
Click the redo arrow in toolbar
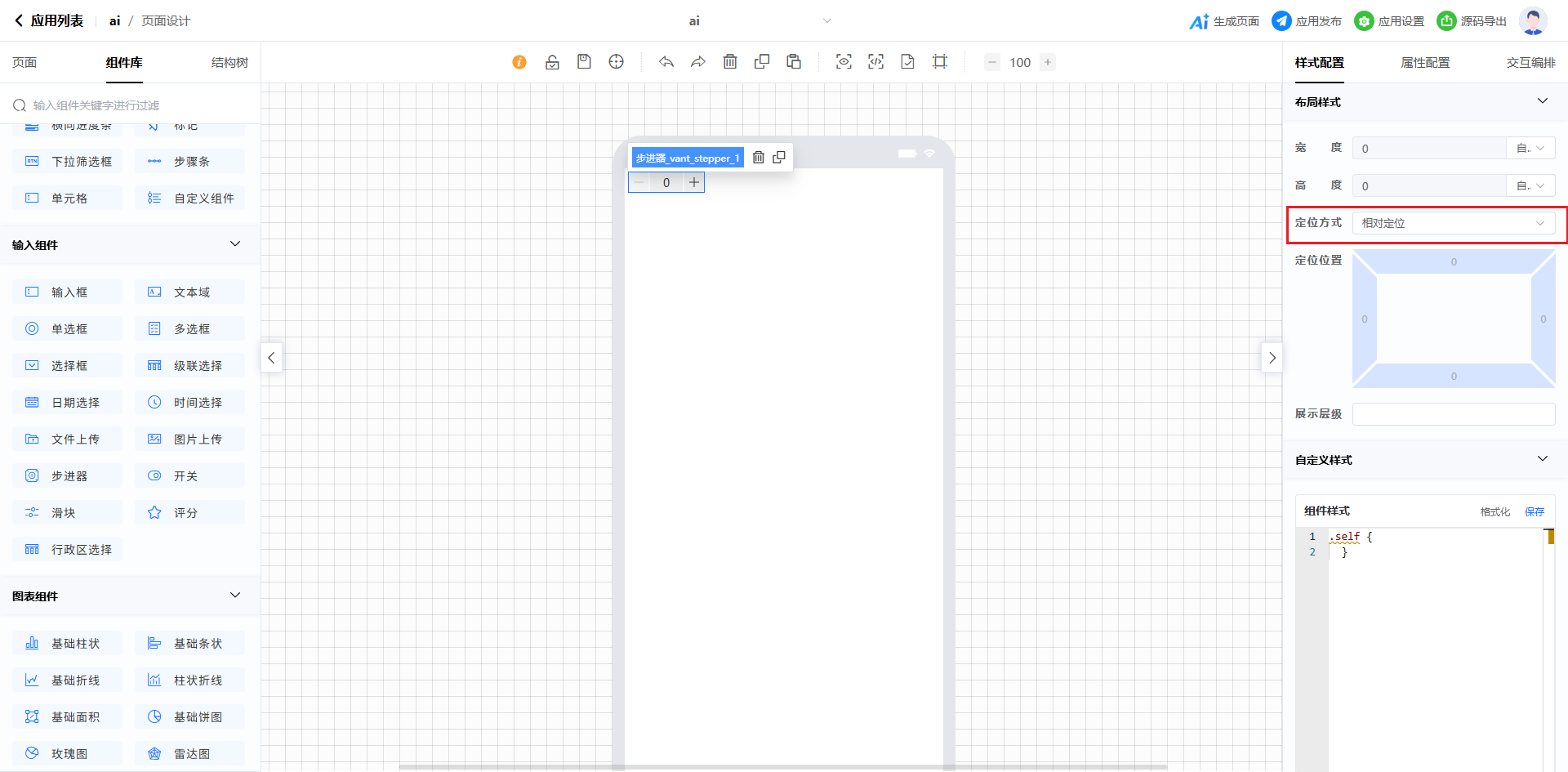(x=697, y=62)
